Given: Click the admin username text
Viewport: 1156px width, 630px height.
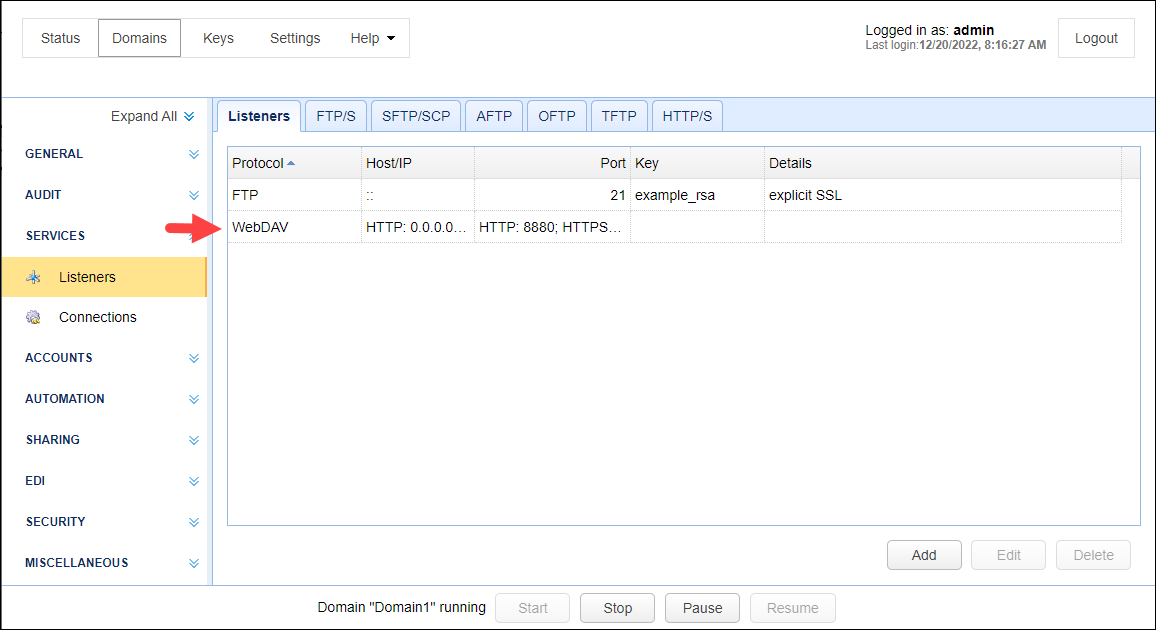Looking at the screenshot, I should click(x=973, y=30).
